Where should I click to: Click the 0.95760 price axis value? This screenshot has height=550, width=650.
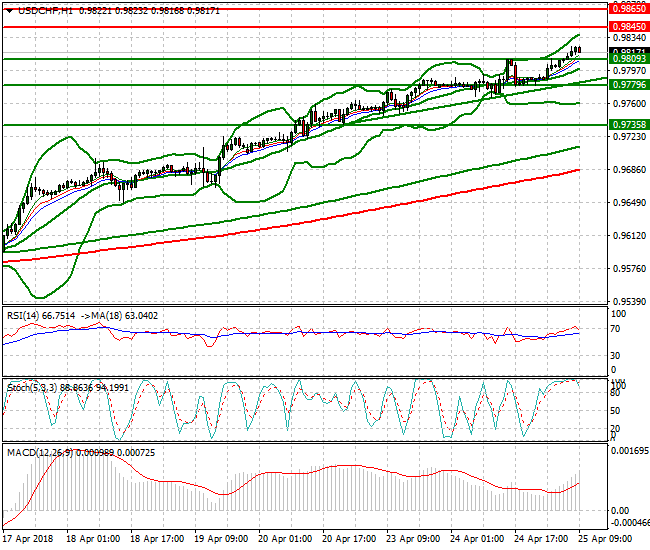(629, 269)
